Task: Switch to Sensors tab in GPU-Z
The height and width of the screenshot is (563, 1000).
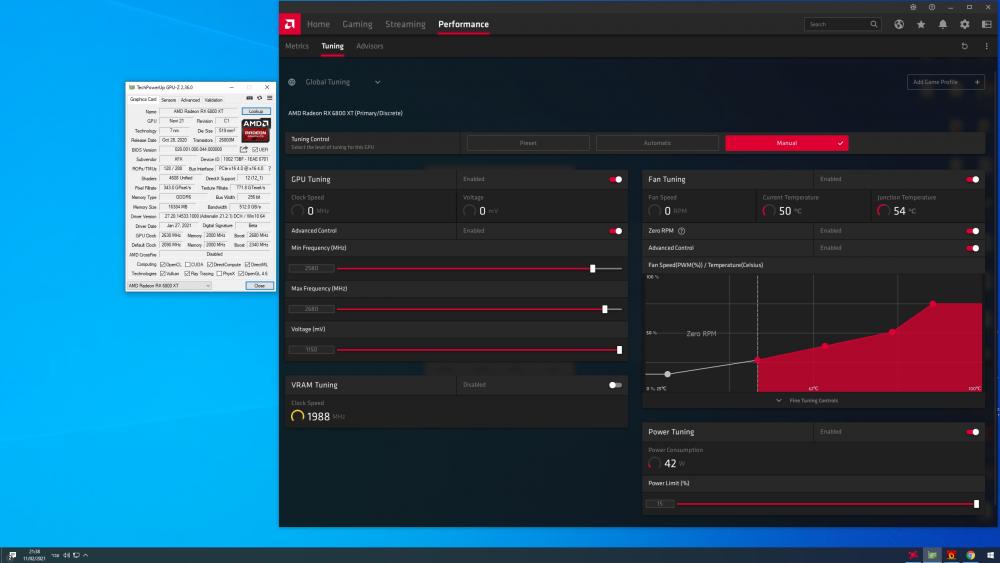Action: click(x=168, y=99)
